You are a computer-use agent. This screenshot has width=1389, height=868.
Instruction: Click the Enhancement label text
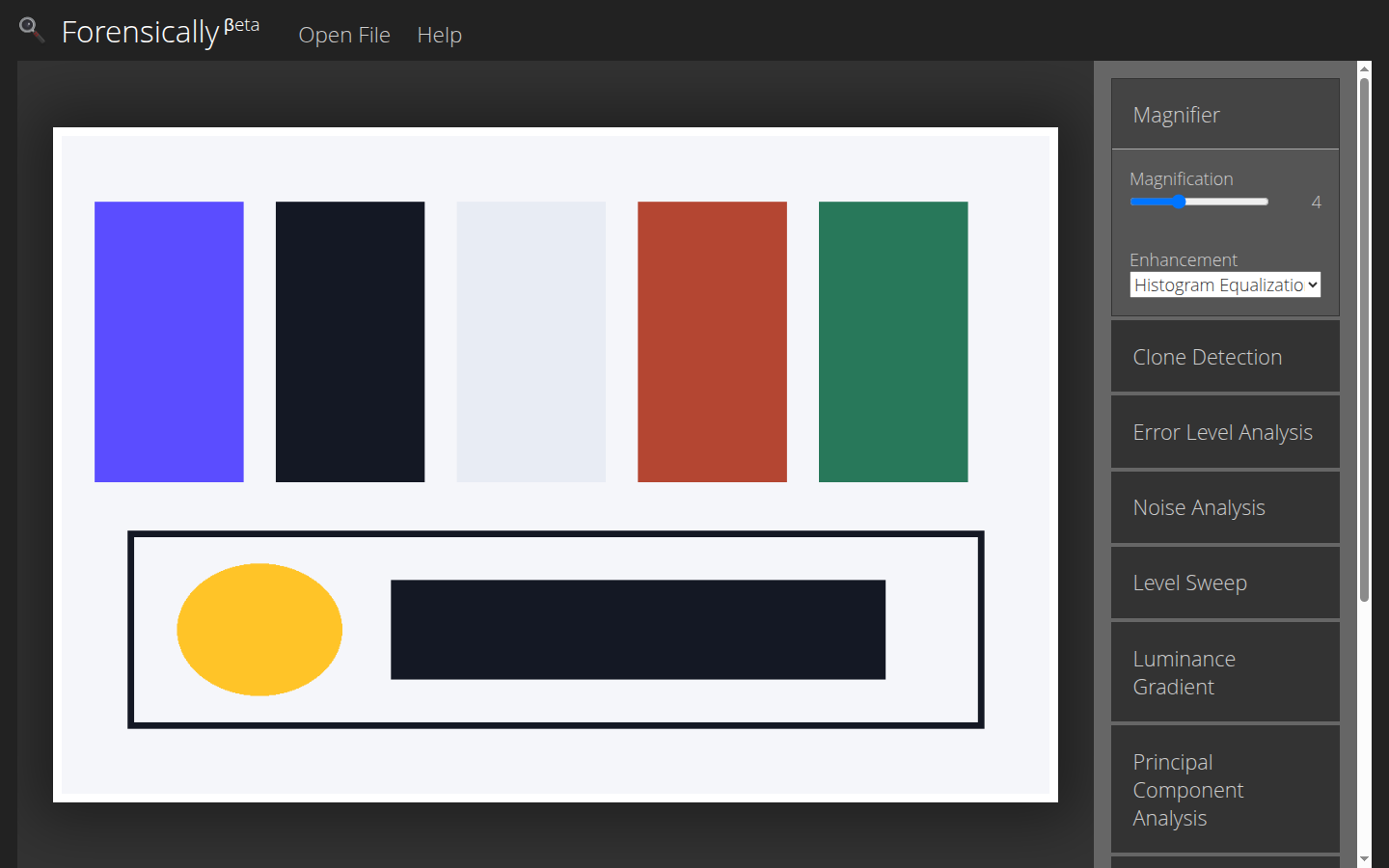pos(1184,259)
